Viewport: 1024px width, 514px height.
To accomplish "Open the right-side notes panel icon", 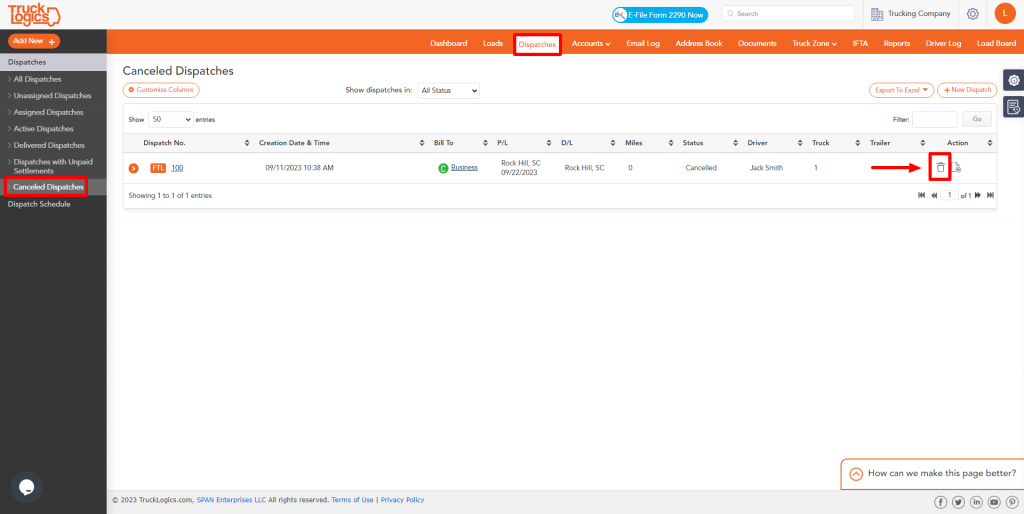I will (x=1014, y=106).
